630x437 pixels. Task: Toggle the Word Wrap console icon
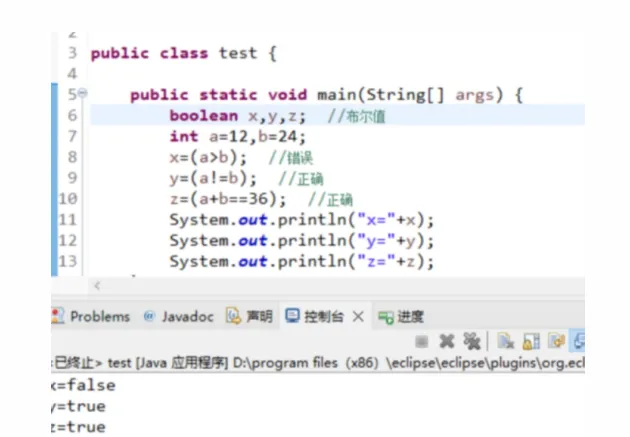(556, 341)
